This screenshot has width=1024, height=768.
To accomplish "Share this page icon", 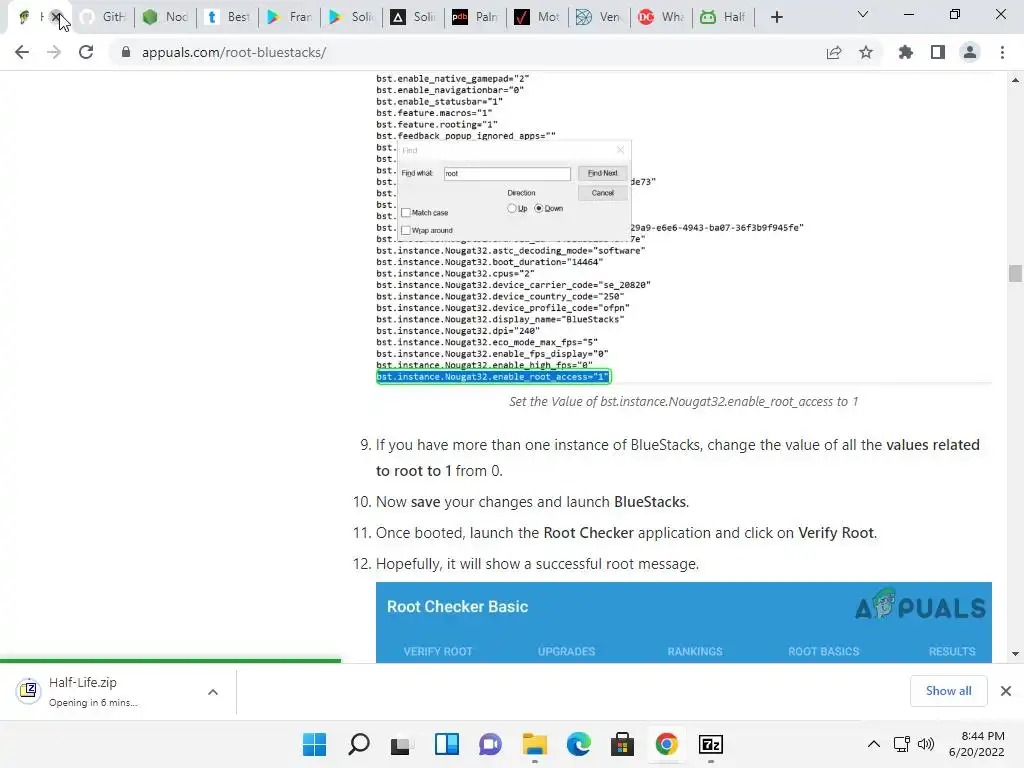I will coord(834,52).
